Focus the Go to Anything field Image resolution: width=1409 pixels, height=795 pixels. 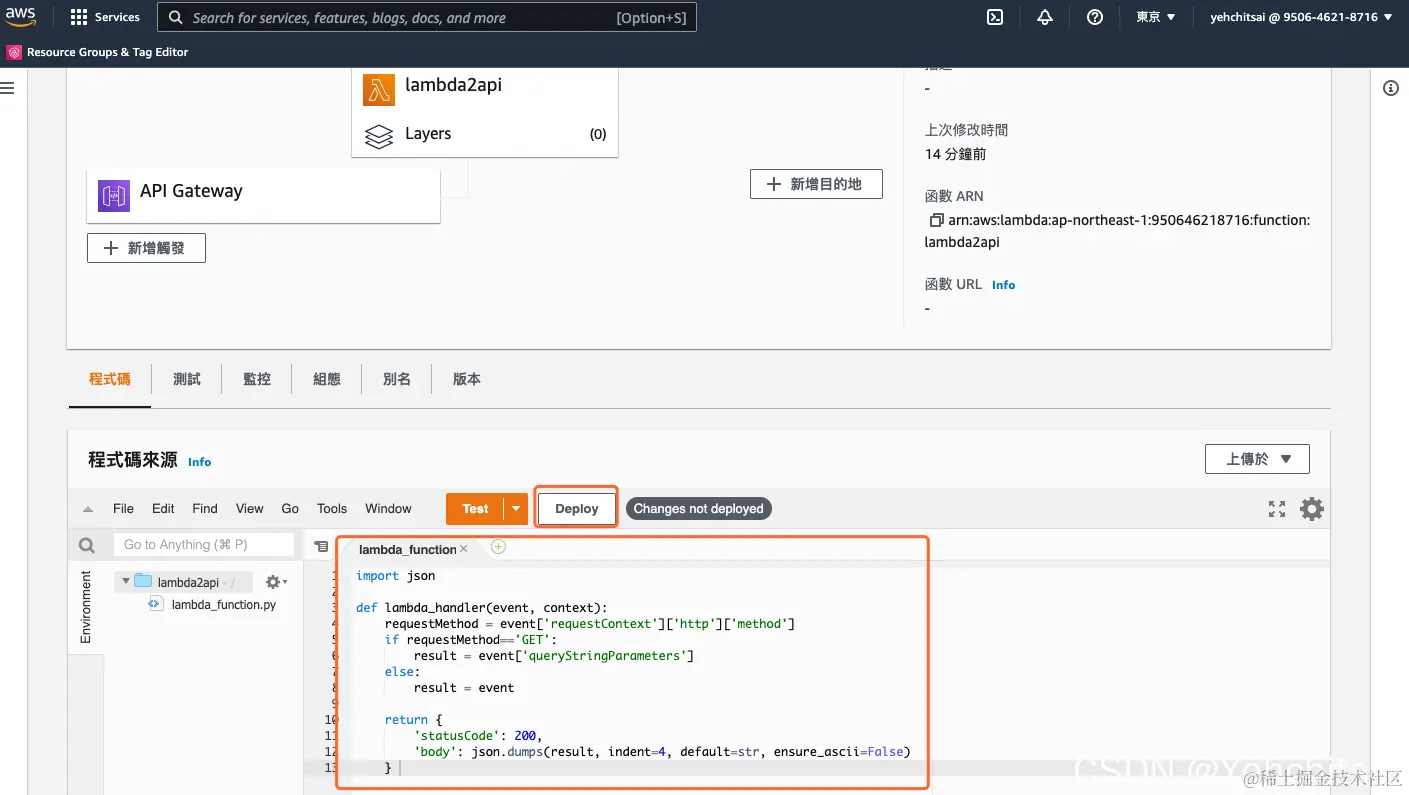(204, 545)
